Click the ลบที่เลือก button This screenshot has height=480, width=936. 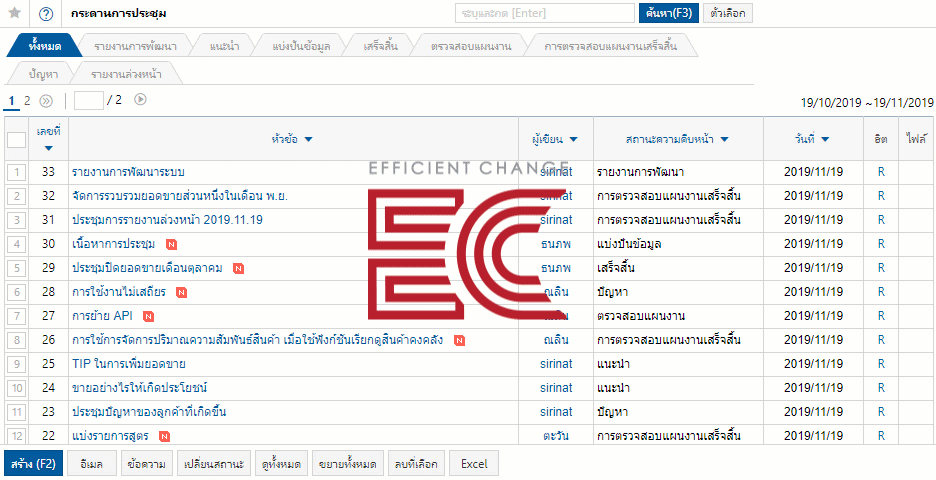point(415,464)
